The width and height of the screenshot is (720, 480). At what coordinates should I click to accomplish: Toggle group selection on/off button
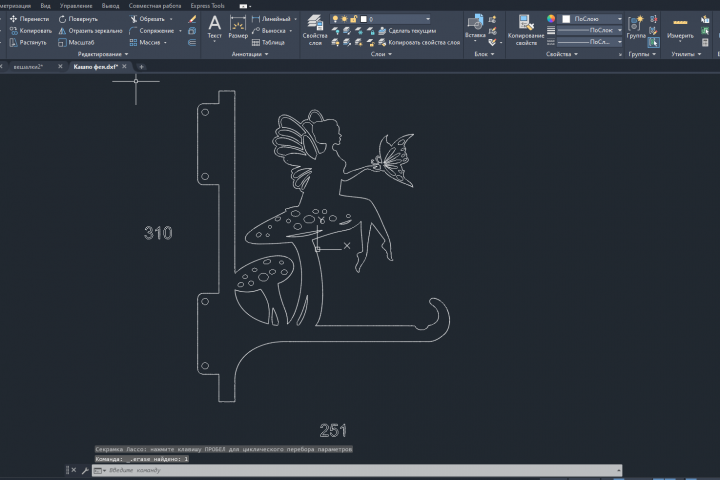tap(653, 42)
